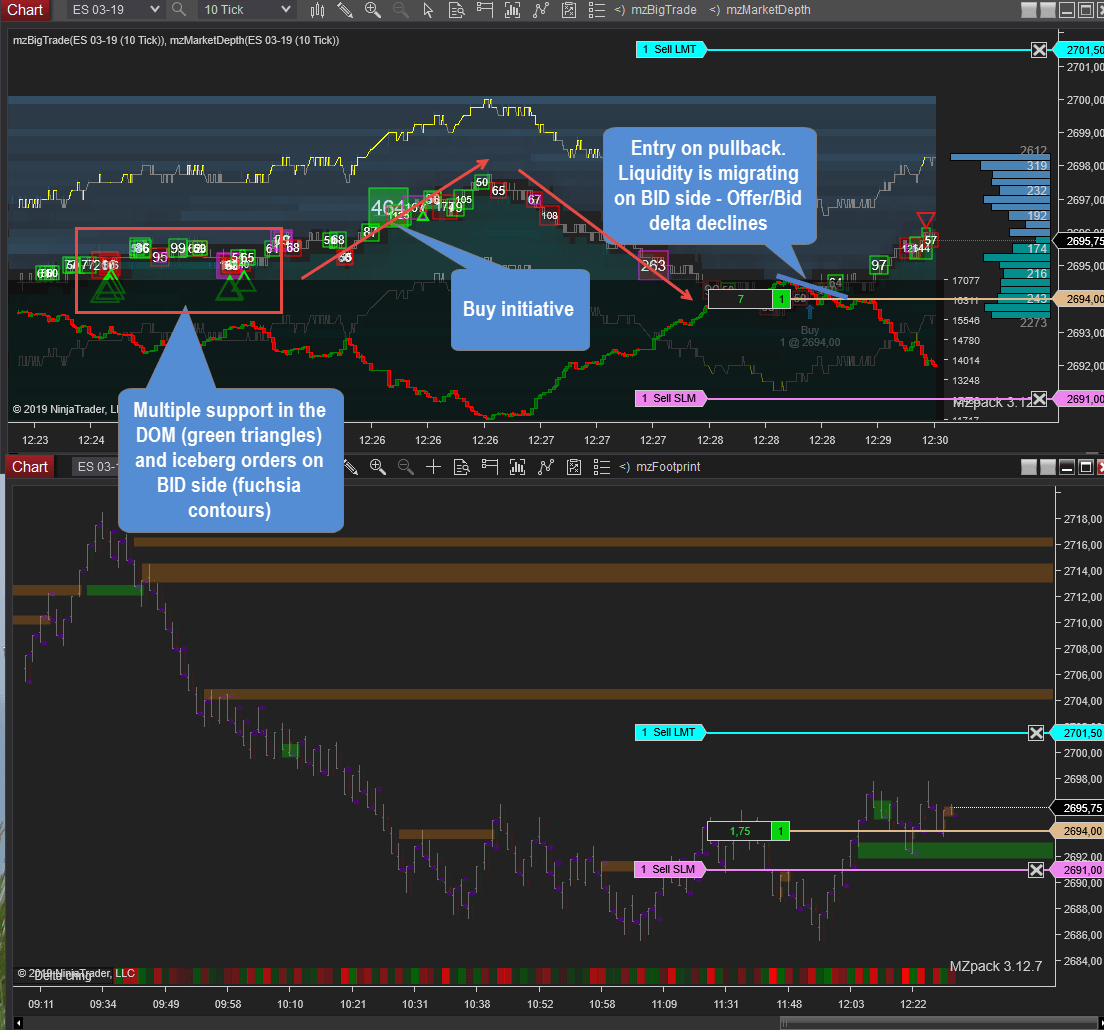
Task: Click the 11:48 time axis label
Action: [x=789, y=1004]
